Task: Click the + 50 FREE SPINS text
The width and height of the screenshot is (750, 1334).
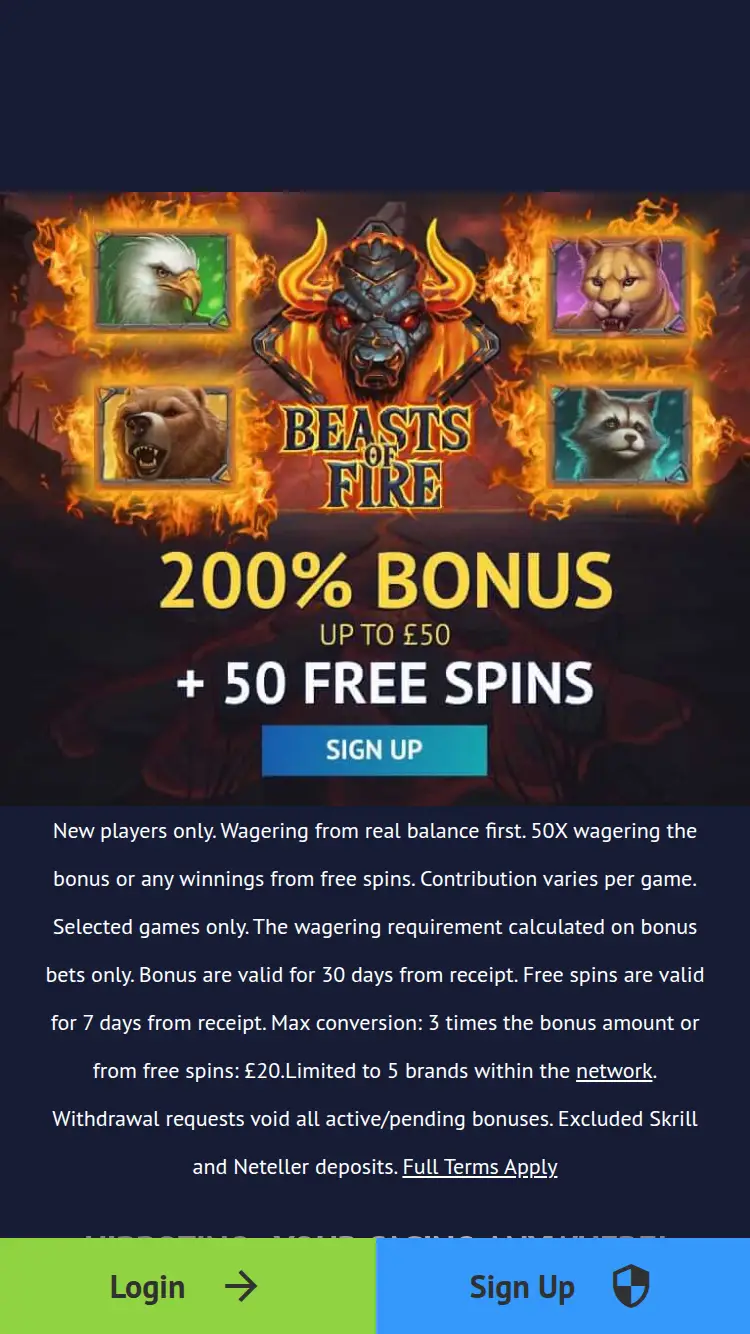Action: pyautogui.click(x=385, y=683)
